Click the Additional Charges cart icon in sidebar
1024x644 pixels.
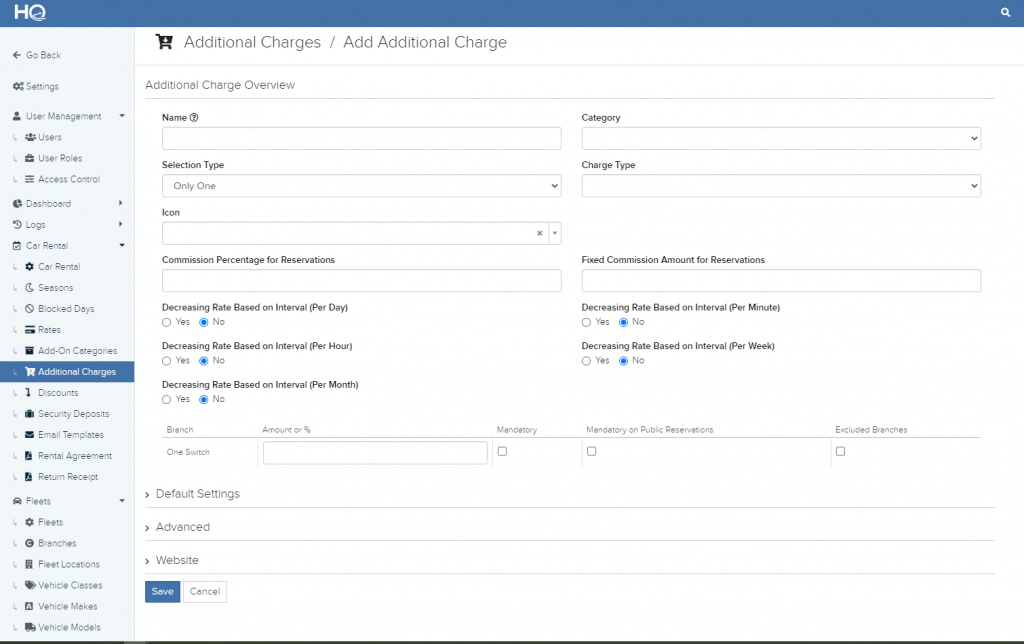(x=30, y=372)
